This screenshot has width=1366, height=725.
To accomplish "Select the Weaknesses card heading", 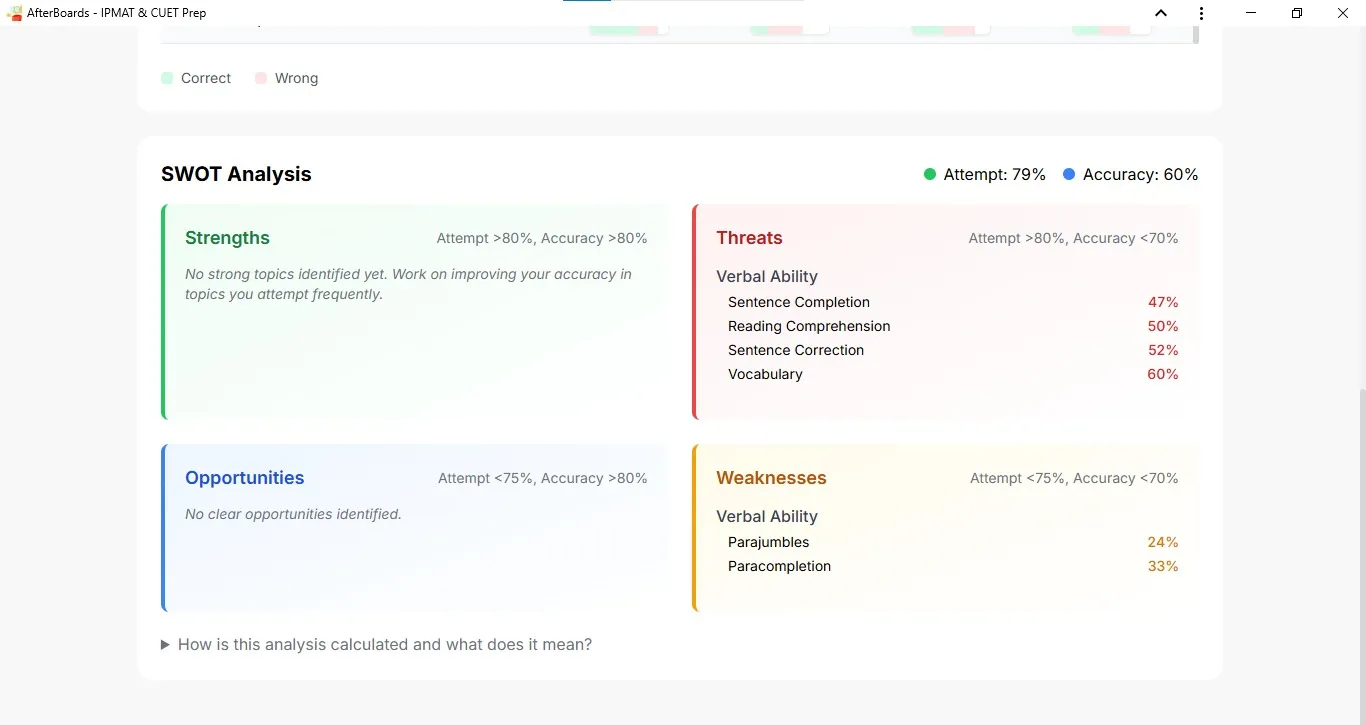I will pyautogui.click(x=771, y=478).
